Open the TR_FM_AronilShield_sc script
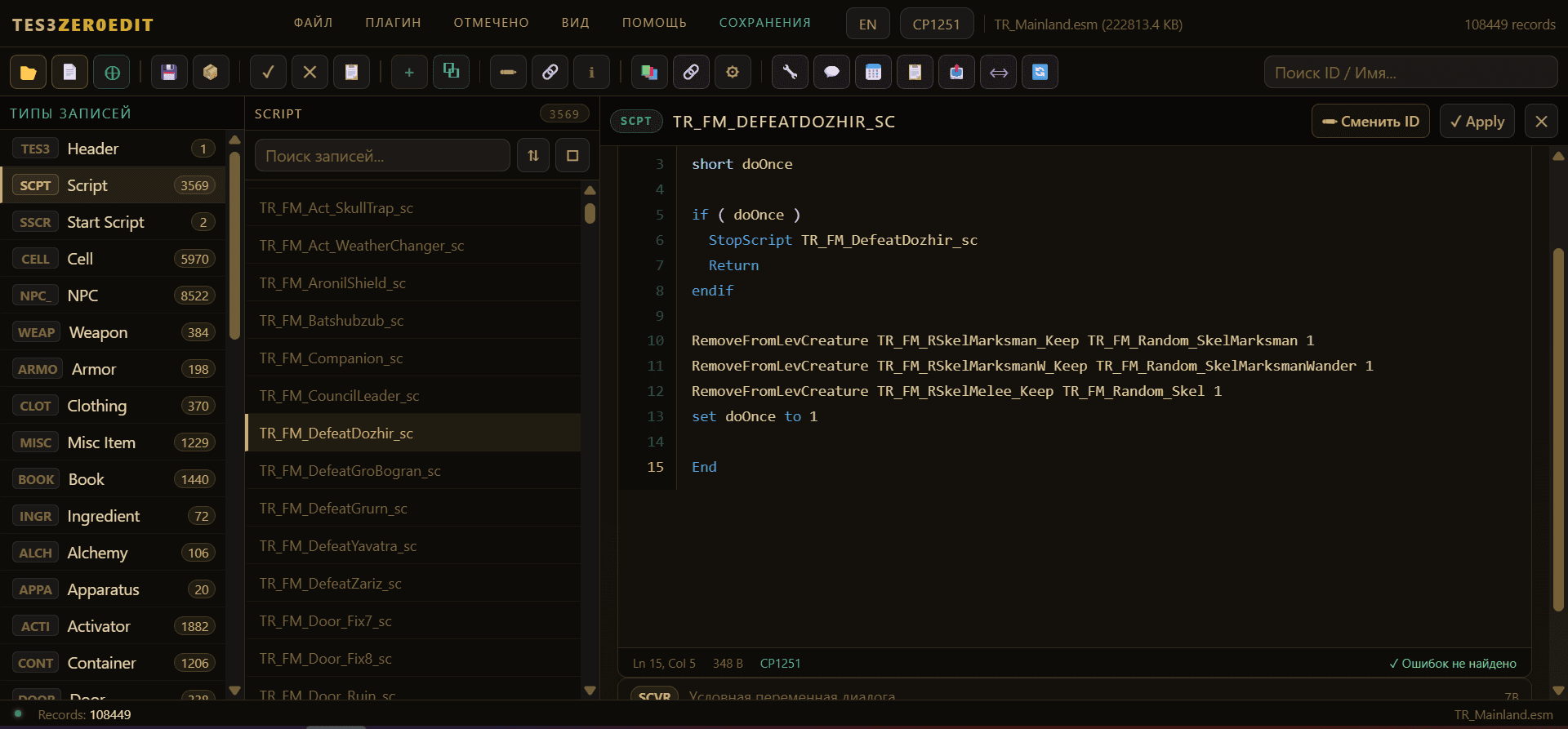1568x729 pixels. point(413,283)
